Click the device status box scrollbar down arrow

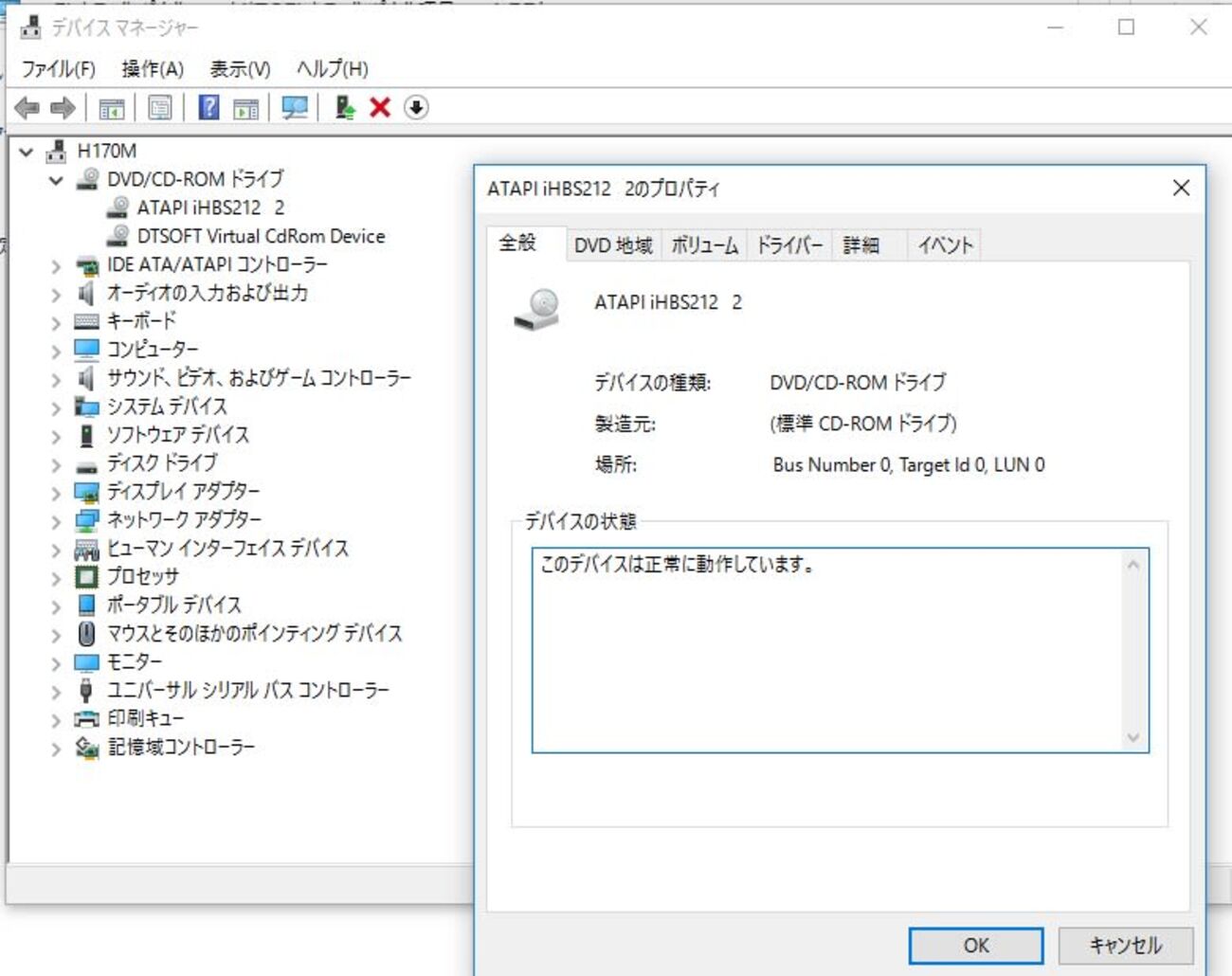[1133, 737]
